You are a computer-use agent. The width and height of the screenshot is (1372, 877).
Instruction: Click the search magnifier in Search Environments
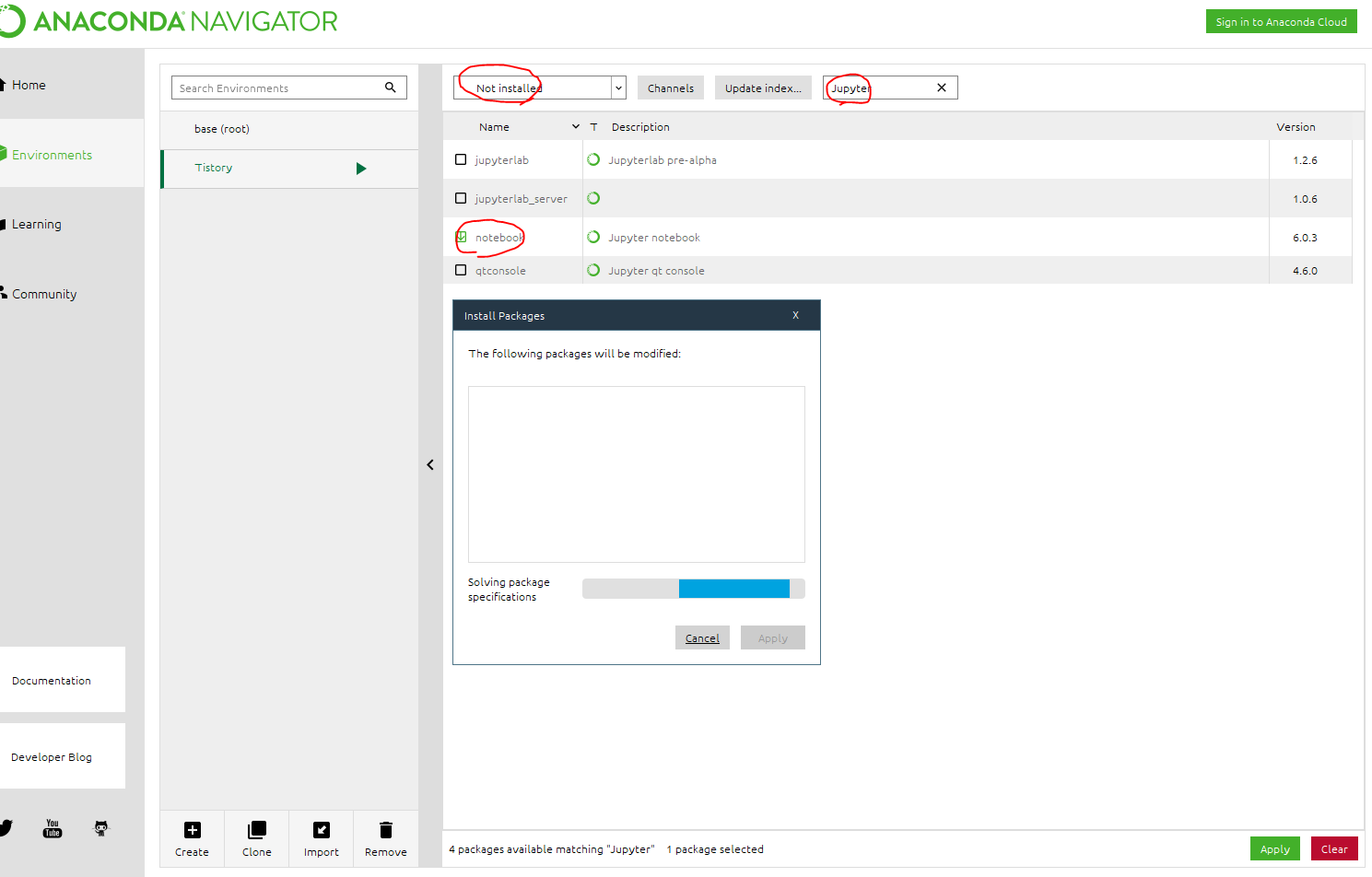[390, 88]
